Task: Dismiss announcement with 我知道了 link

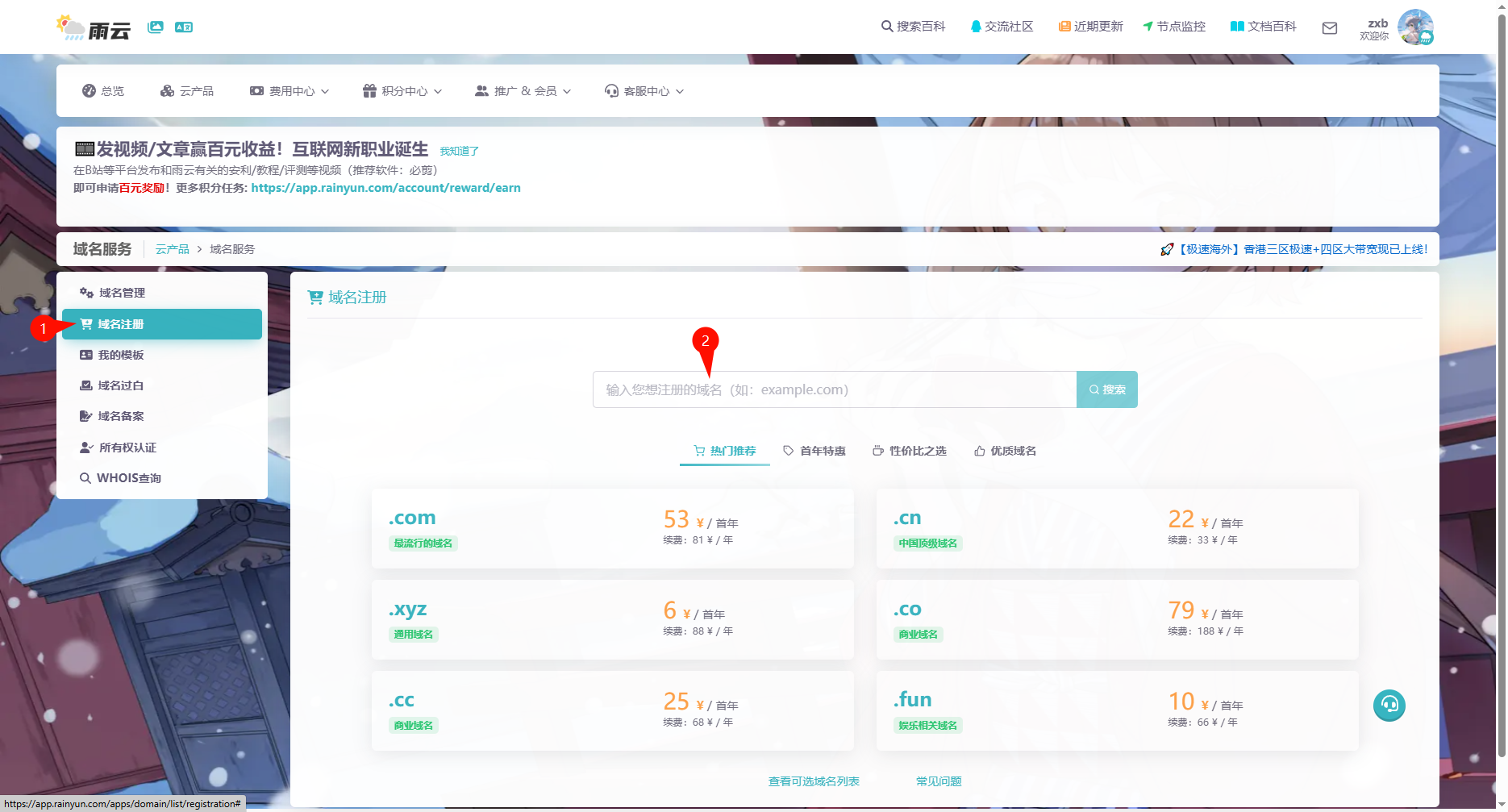Action: (x=459, y=151)
